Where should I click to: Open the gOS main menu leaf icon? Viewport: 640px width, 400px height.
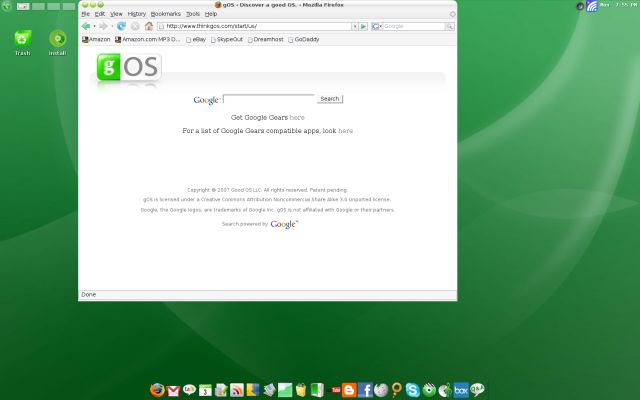[x=6, y=6]
